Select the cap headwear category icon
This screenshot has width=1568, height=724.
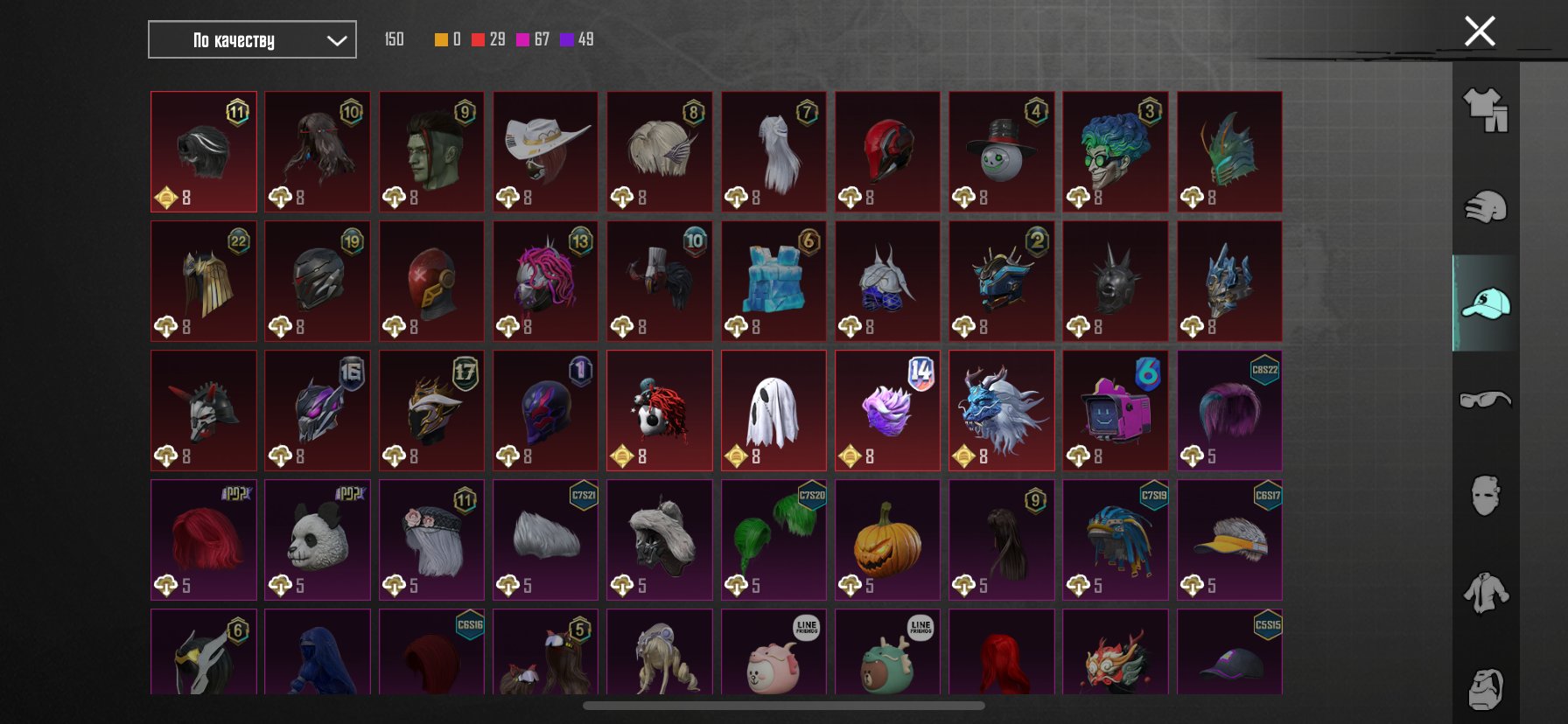point(1486,303)
